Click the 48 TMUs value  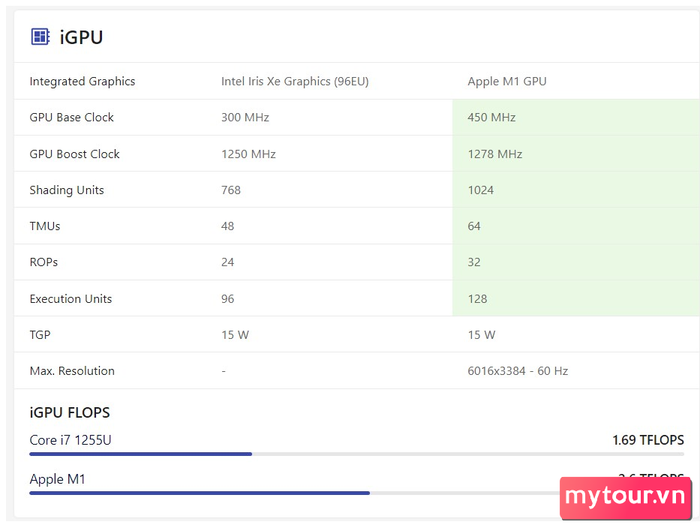click(227, 226)
